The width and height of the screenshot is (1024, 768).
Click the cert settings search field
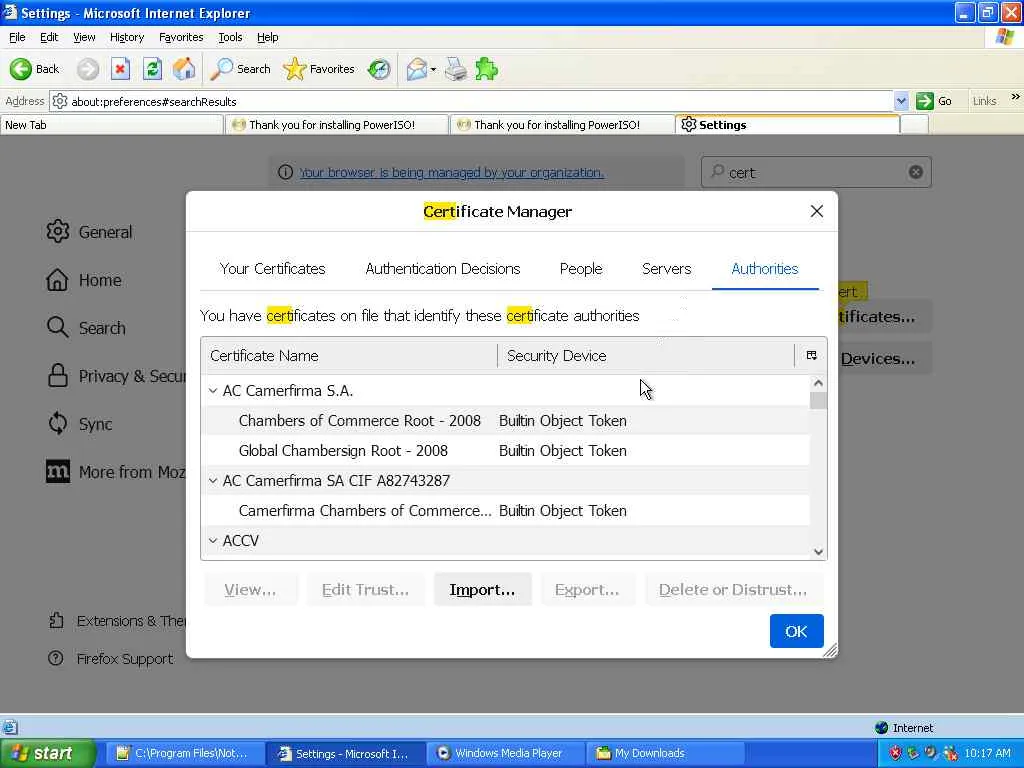click(x=816, y=172)
